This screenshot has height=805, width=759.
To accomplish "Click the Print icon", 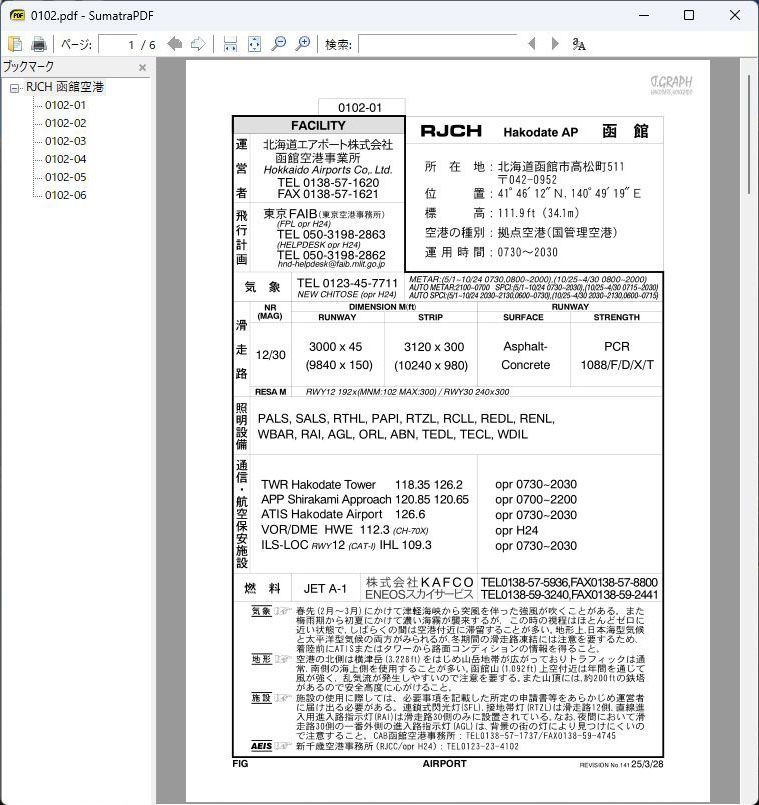I will pos(39,44).
